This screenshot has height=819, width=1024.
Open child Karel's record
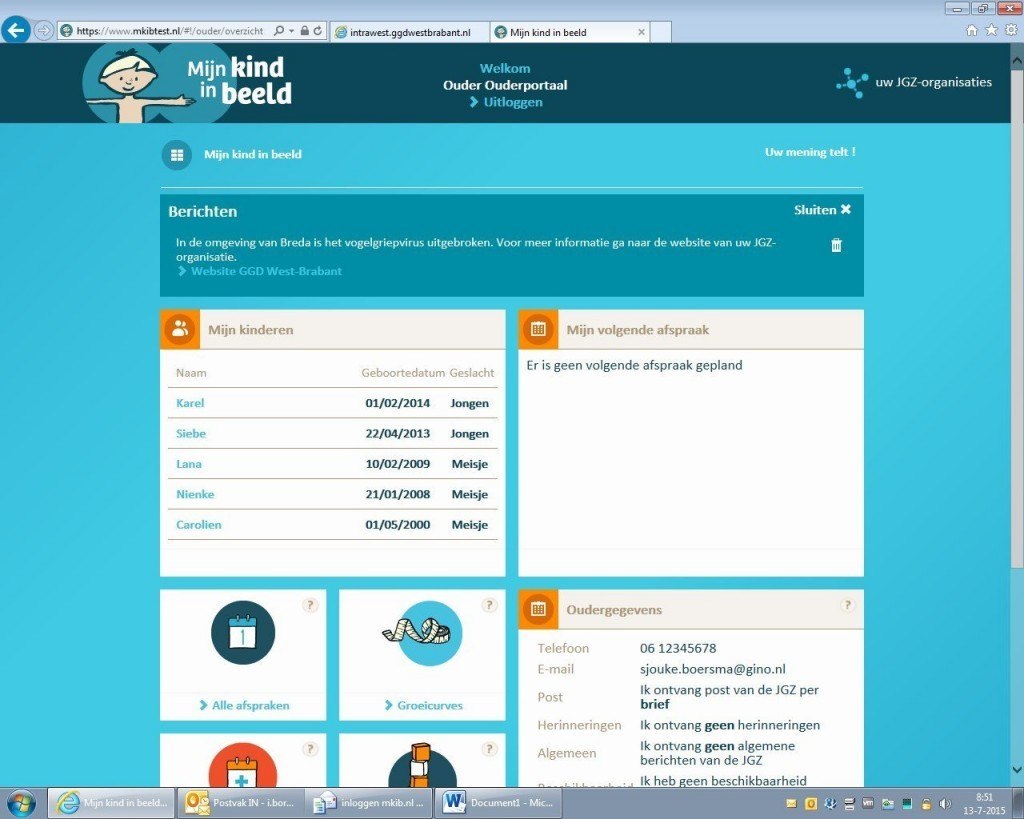click(x=190, y=403)
